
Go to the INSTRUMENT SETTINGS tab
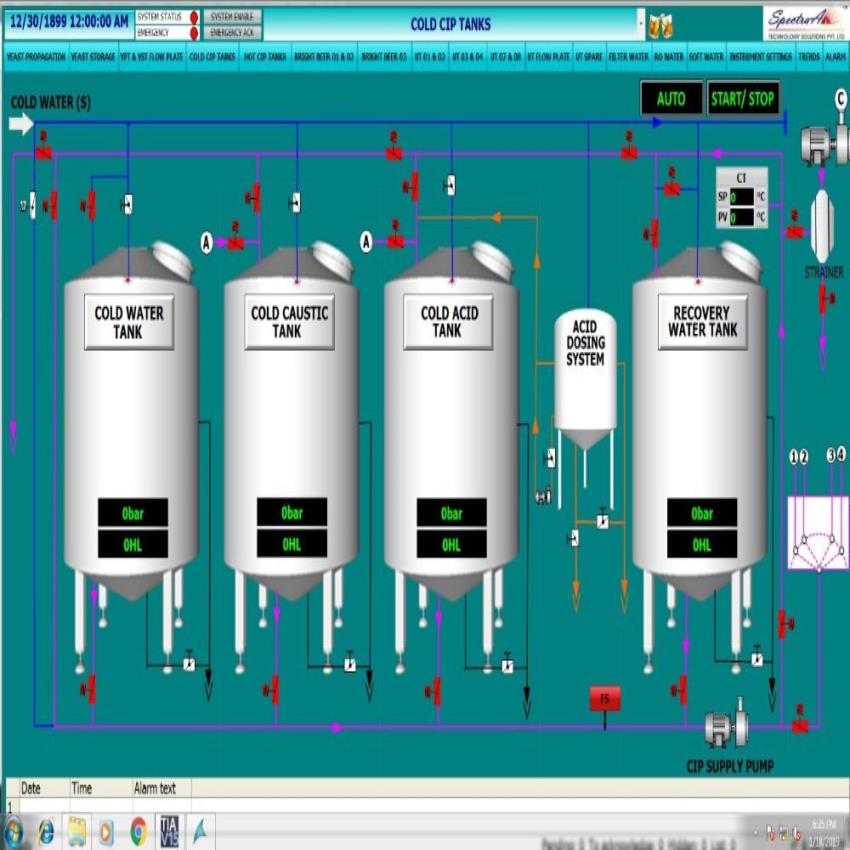(760, 57)
